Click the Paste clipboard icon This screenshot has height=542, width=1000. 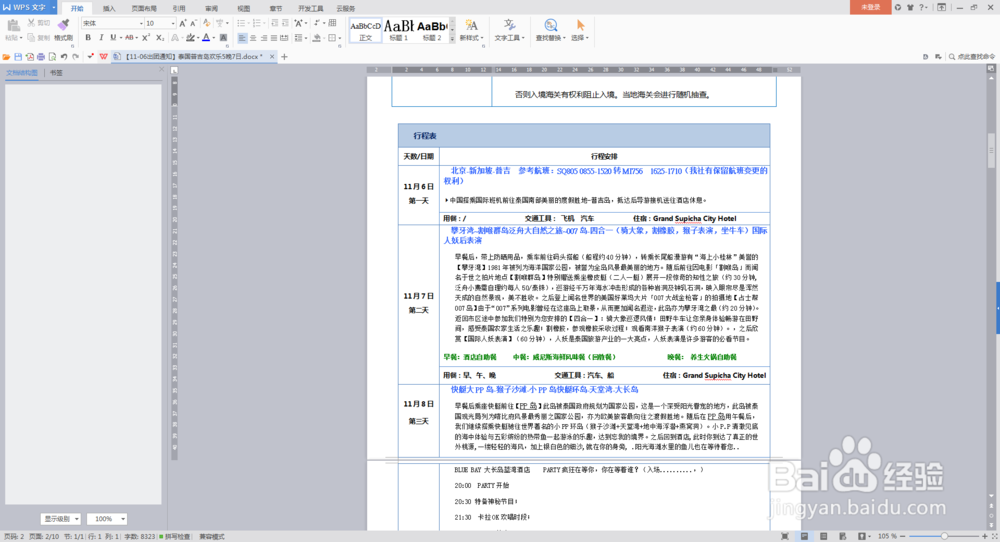[13, 26]
